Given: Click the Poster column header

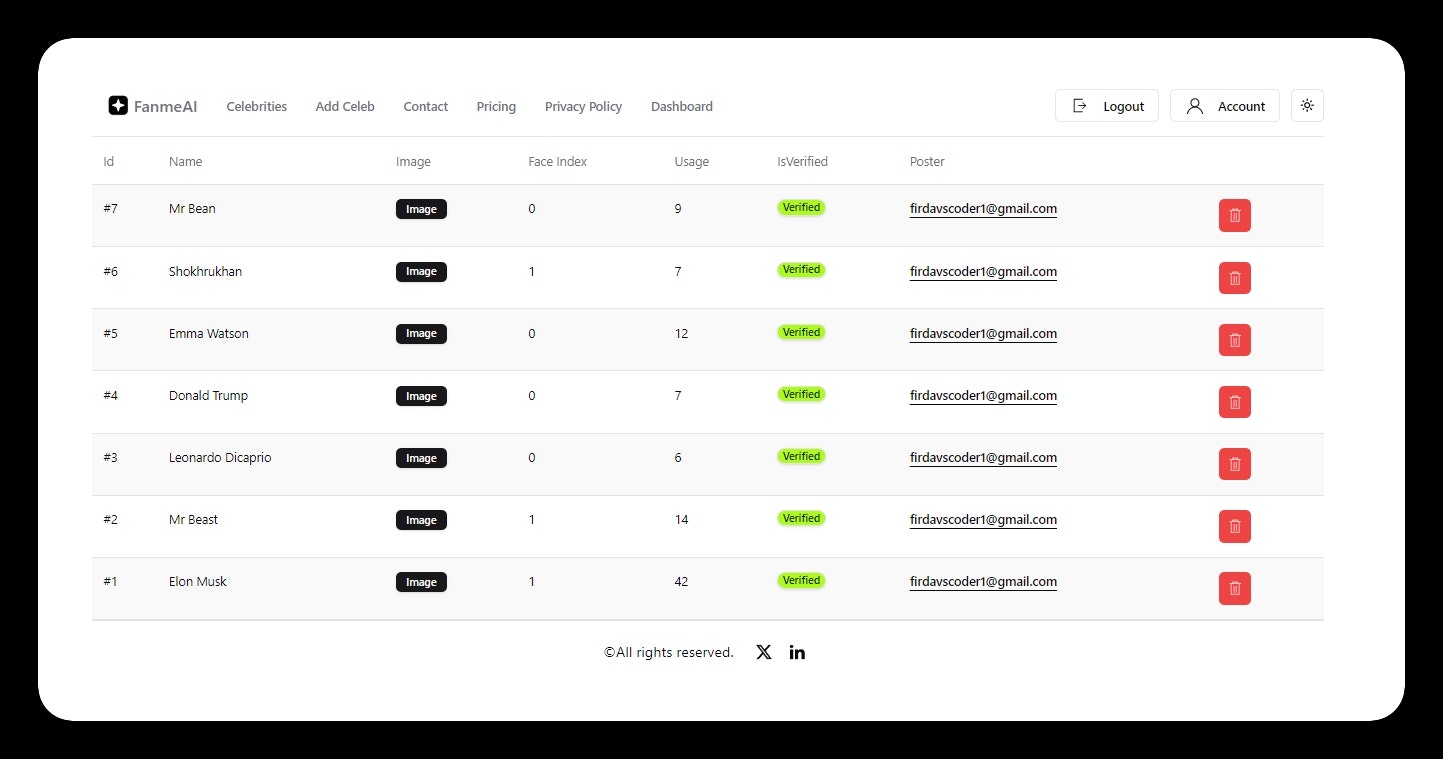Looking at the screenshot, I should coord(927,161).
